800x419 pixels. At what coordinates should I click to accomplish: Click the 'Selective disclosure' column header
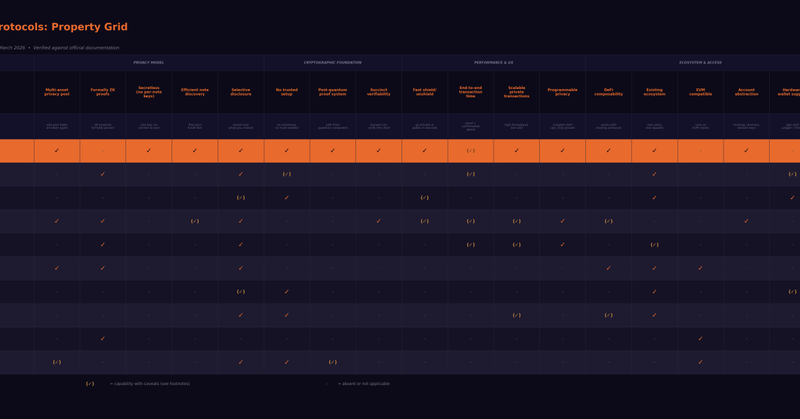241,92
